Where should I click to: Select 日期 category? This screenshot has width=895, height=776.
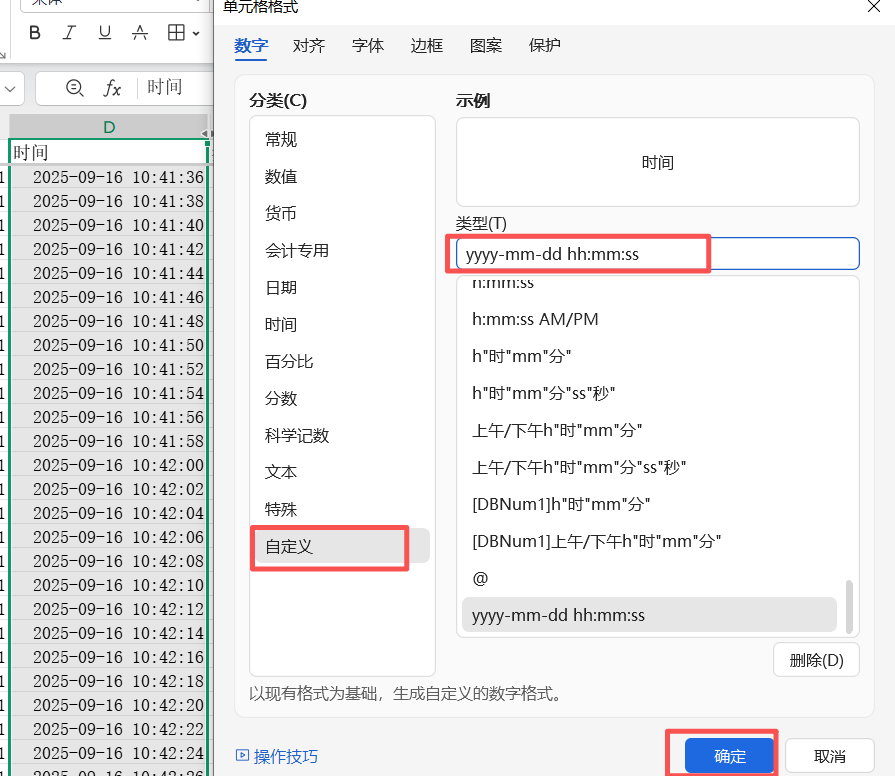pos(342,288)
